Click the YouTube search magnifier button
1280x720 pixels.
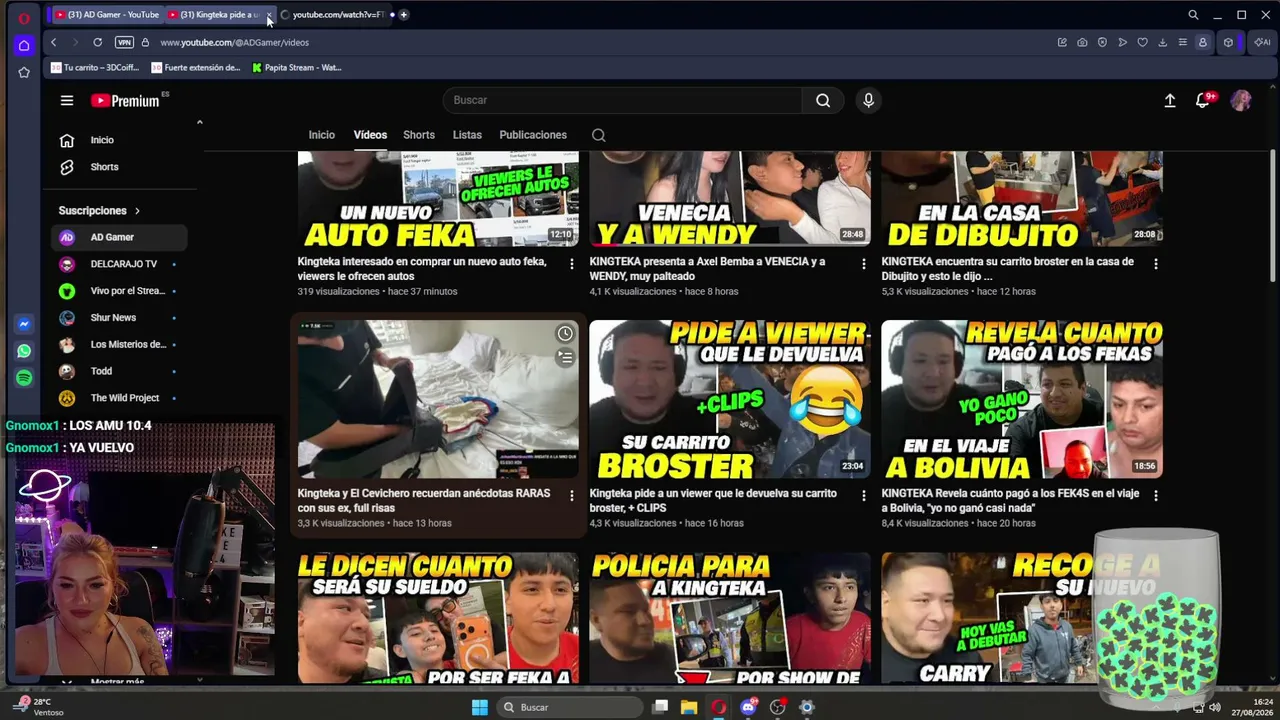pos(823,100)
